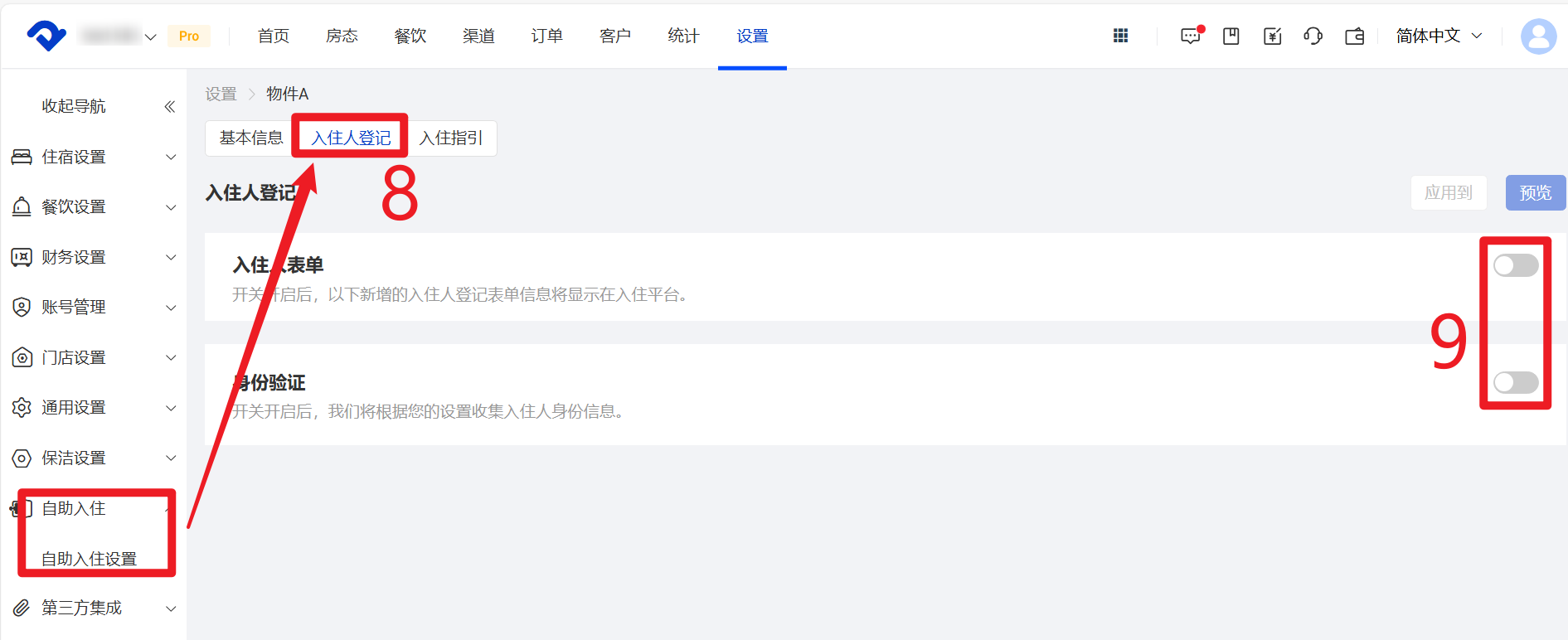This screenshot has width=1568, height=640.
Task: Turn on the 身份验证 toggle switch
Action: point(1515,382)
